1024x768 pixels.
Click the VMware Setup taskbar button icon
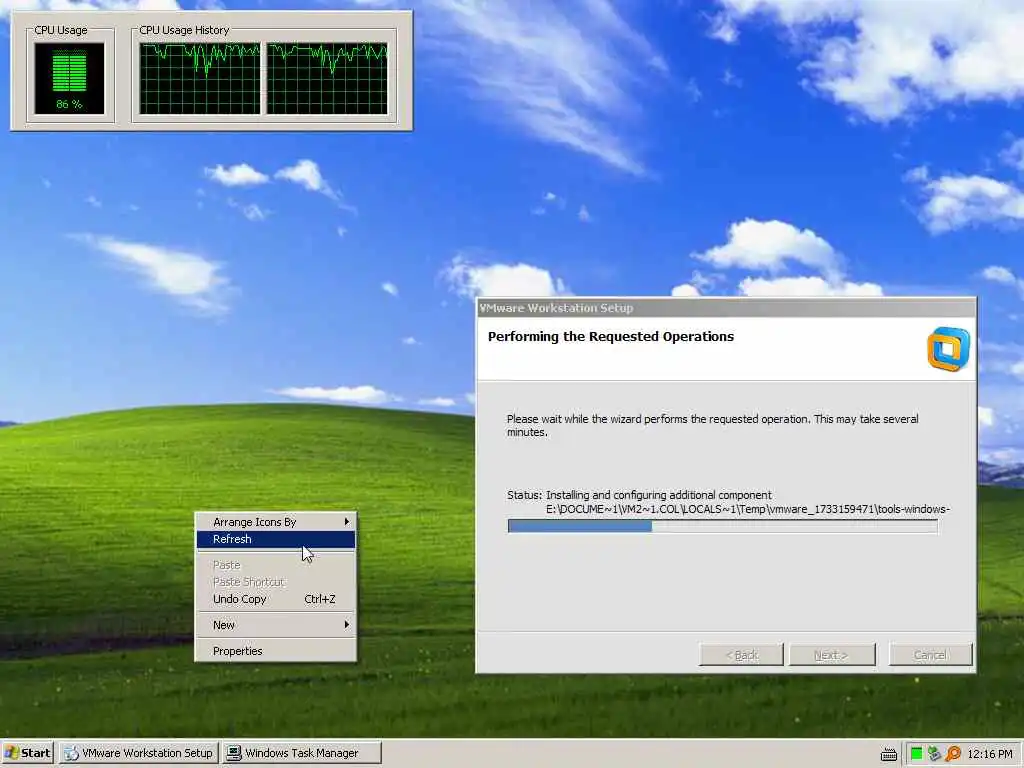point(71,753)
